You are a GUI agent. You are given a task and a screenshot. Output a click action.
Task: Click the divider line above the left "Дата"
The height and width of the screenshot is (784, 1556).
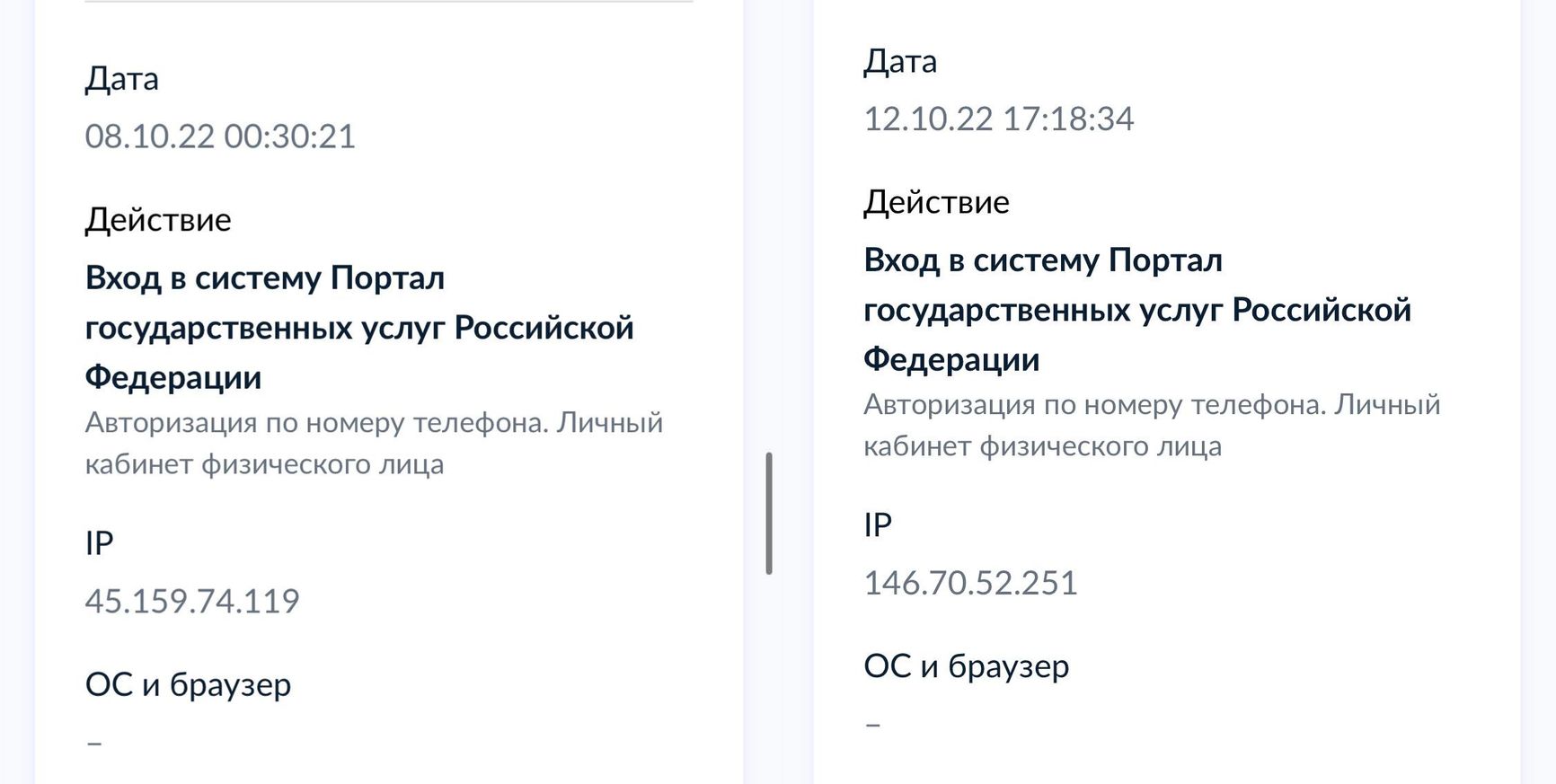tap(388, 2)
